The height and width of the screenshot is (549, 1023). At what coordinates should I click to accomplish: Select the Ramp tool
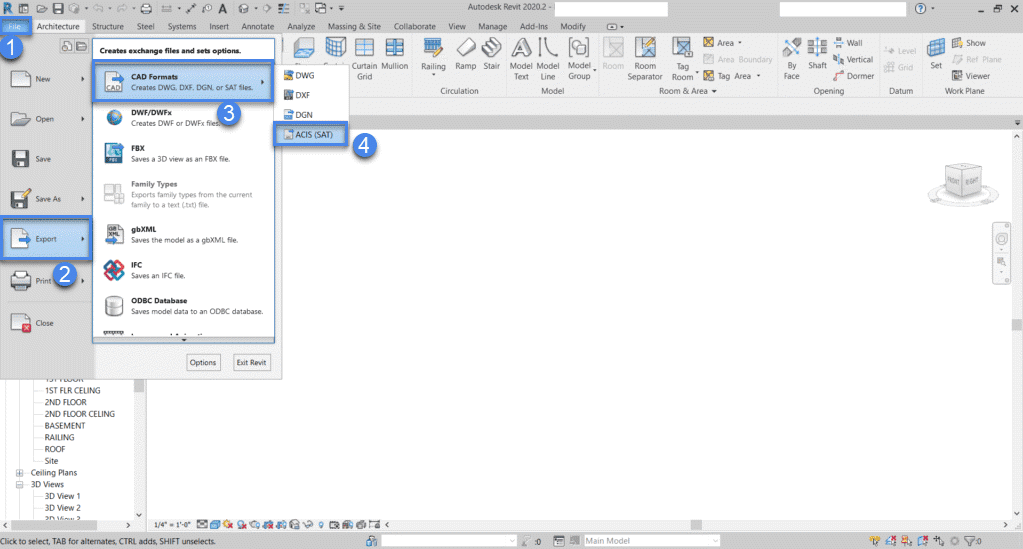[x=465, y=55]
